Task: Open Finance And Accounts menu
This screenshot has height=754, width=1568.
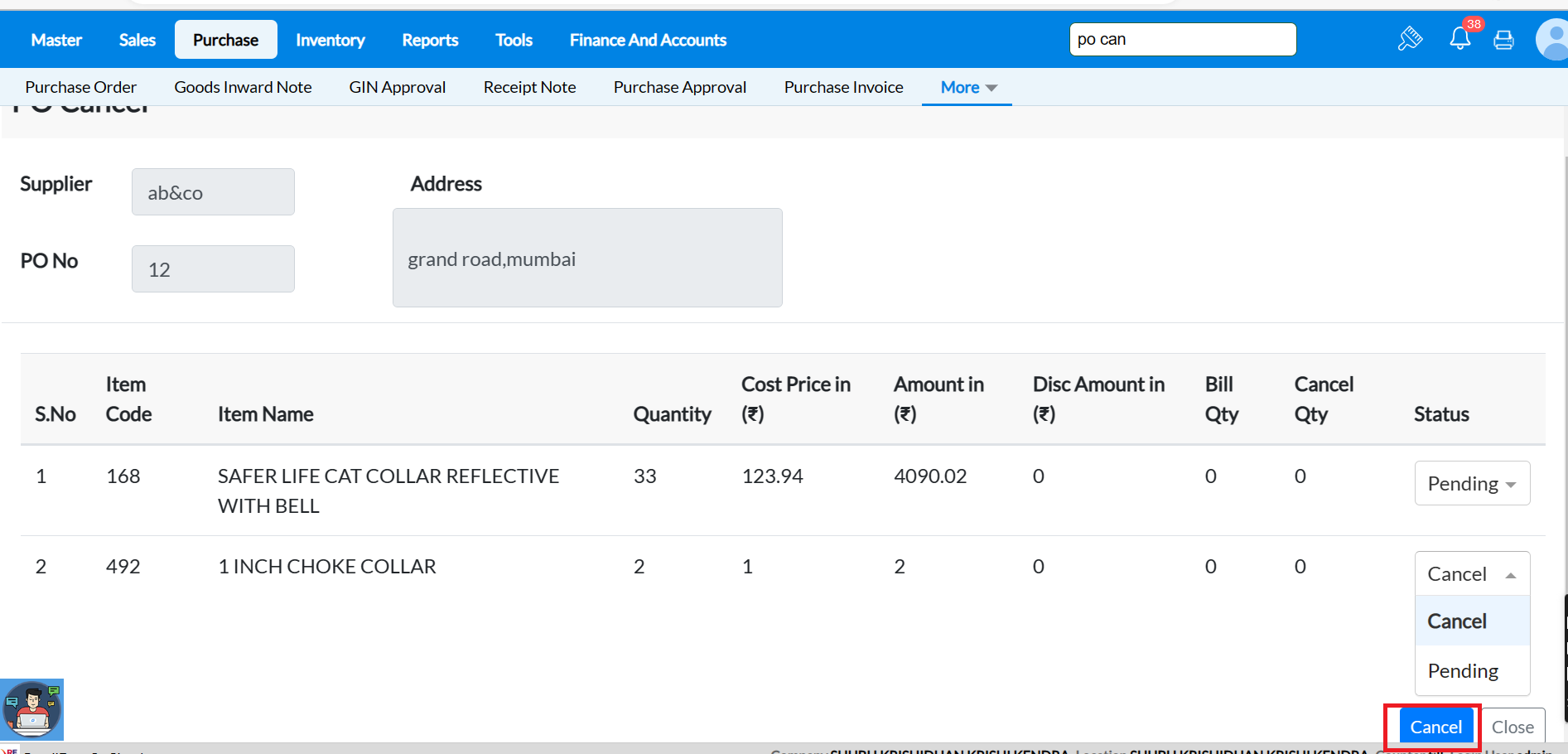Action: [647, 40]
